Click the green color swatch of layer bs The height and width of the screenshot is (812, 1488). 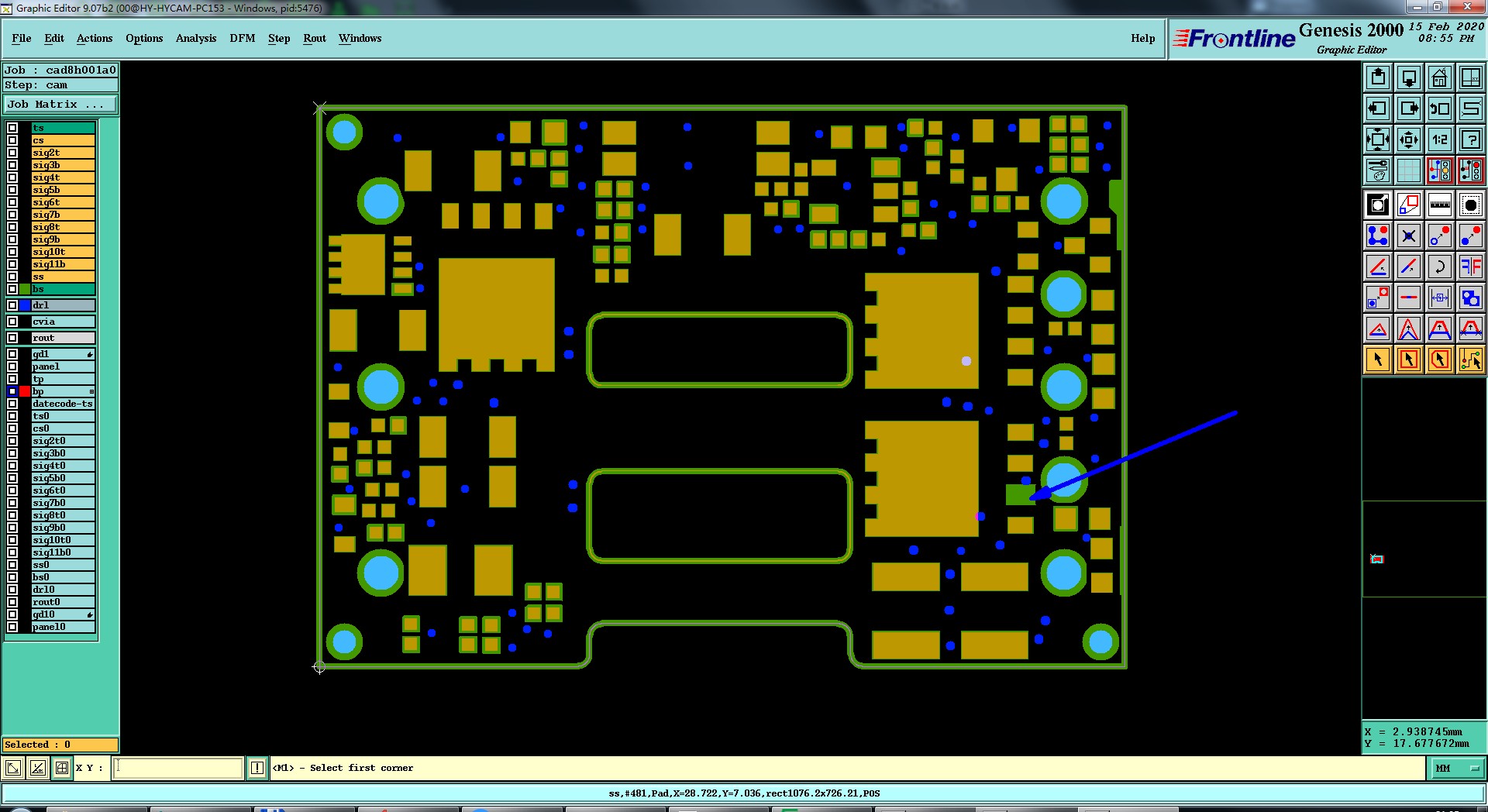pos(25,289)
